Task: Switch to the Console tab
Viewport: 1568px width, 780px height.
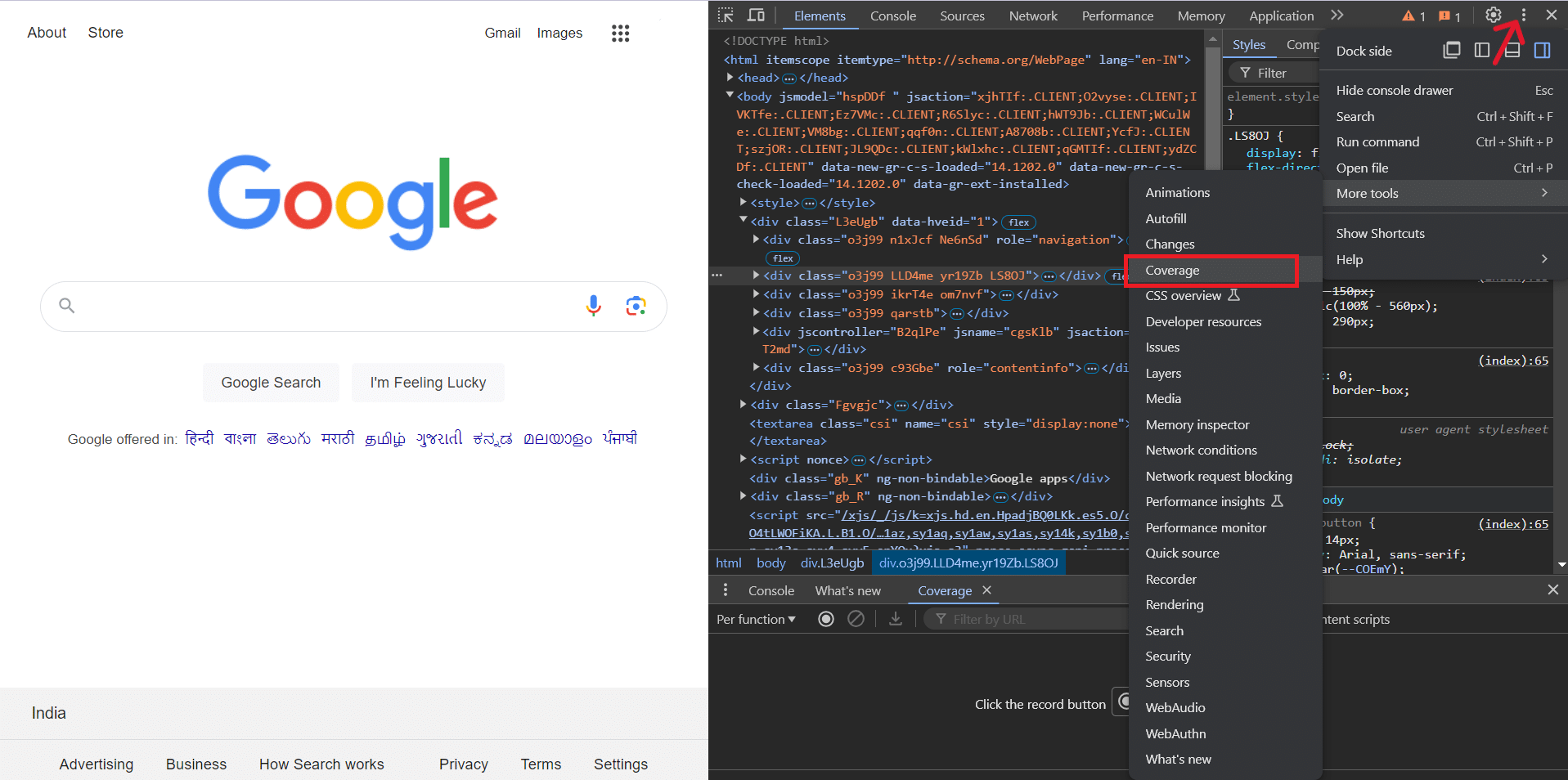Action: coord(892,16)
